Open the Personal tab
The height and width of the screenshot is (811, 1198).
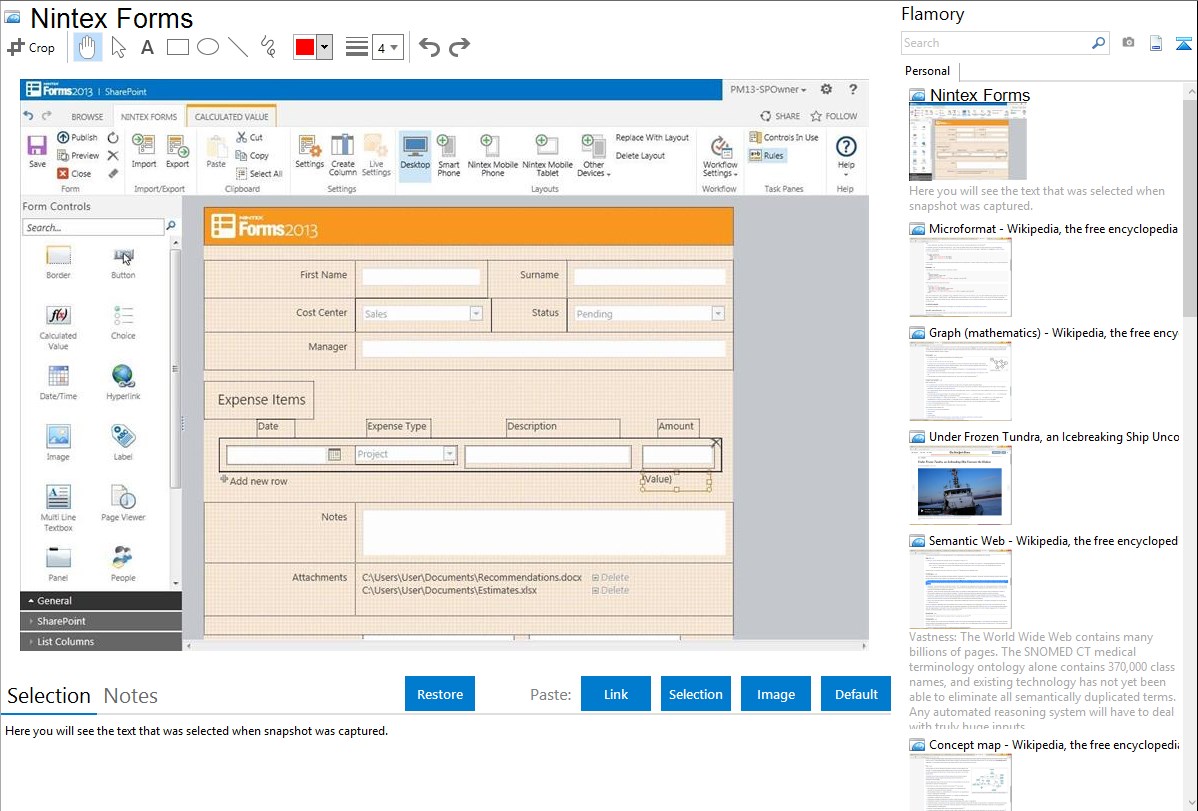(x=927, y=71)
